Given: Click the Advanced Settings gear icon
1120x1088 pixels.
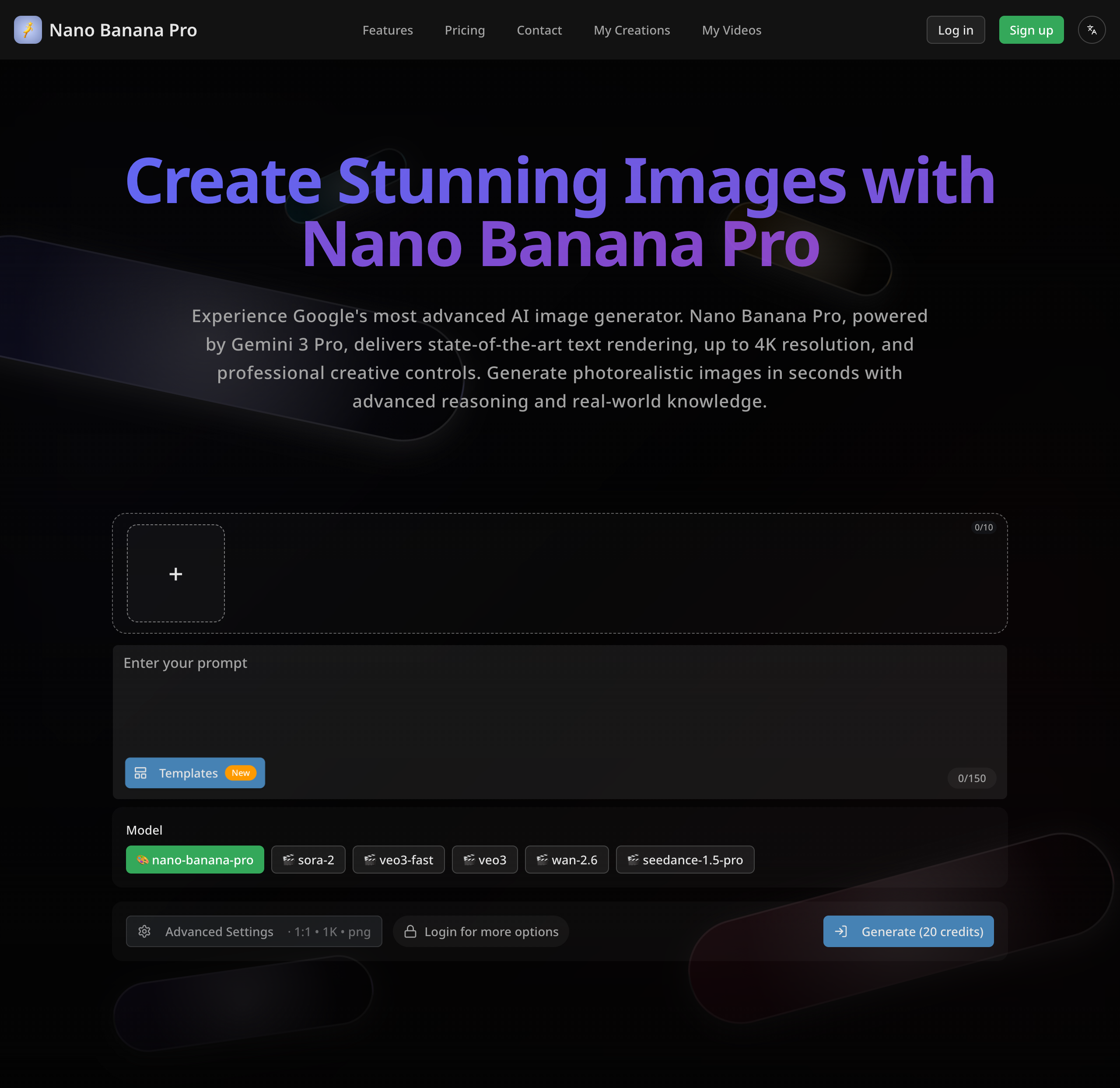Looking at the screenshot, I should 144,931.
